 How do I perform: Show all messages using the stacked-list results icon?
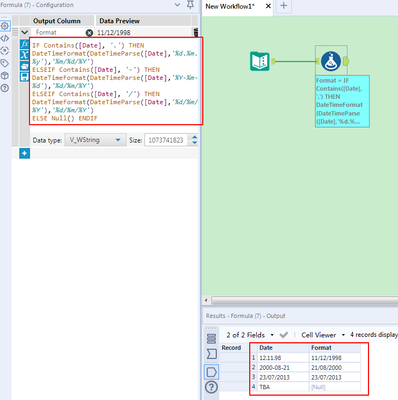click(x=212, y=338)
